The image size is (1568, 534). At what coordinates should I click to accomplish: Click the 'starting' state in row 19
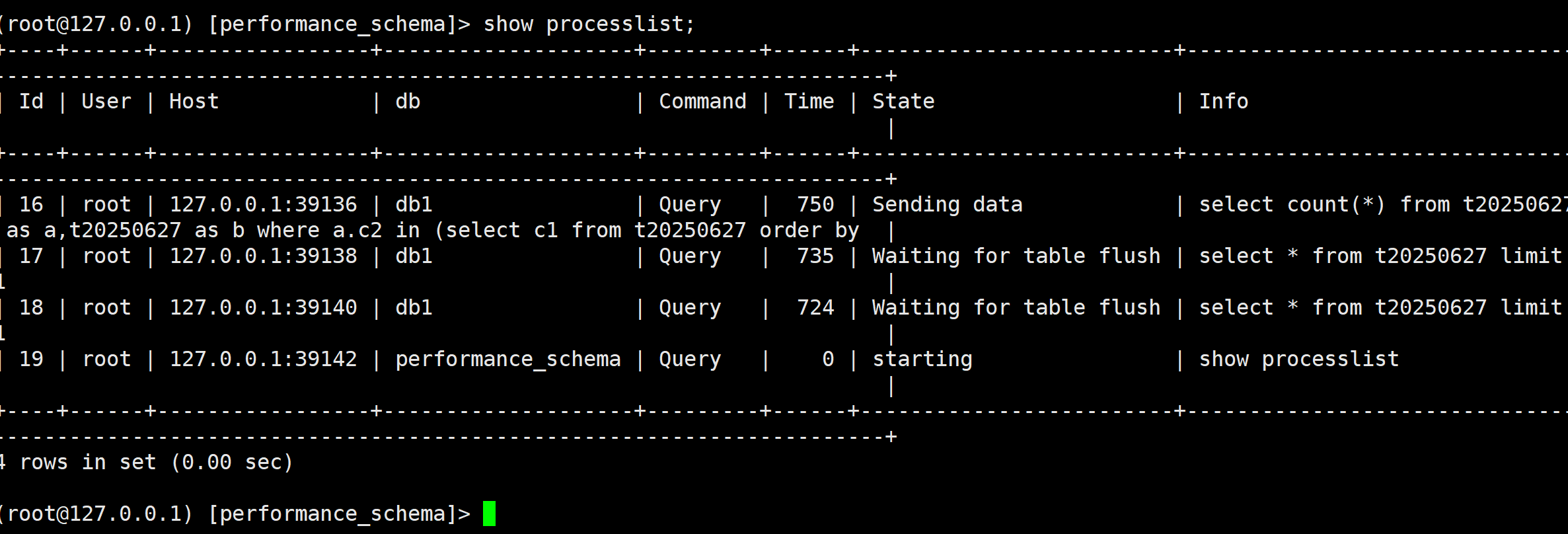tap(922, 360)
